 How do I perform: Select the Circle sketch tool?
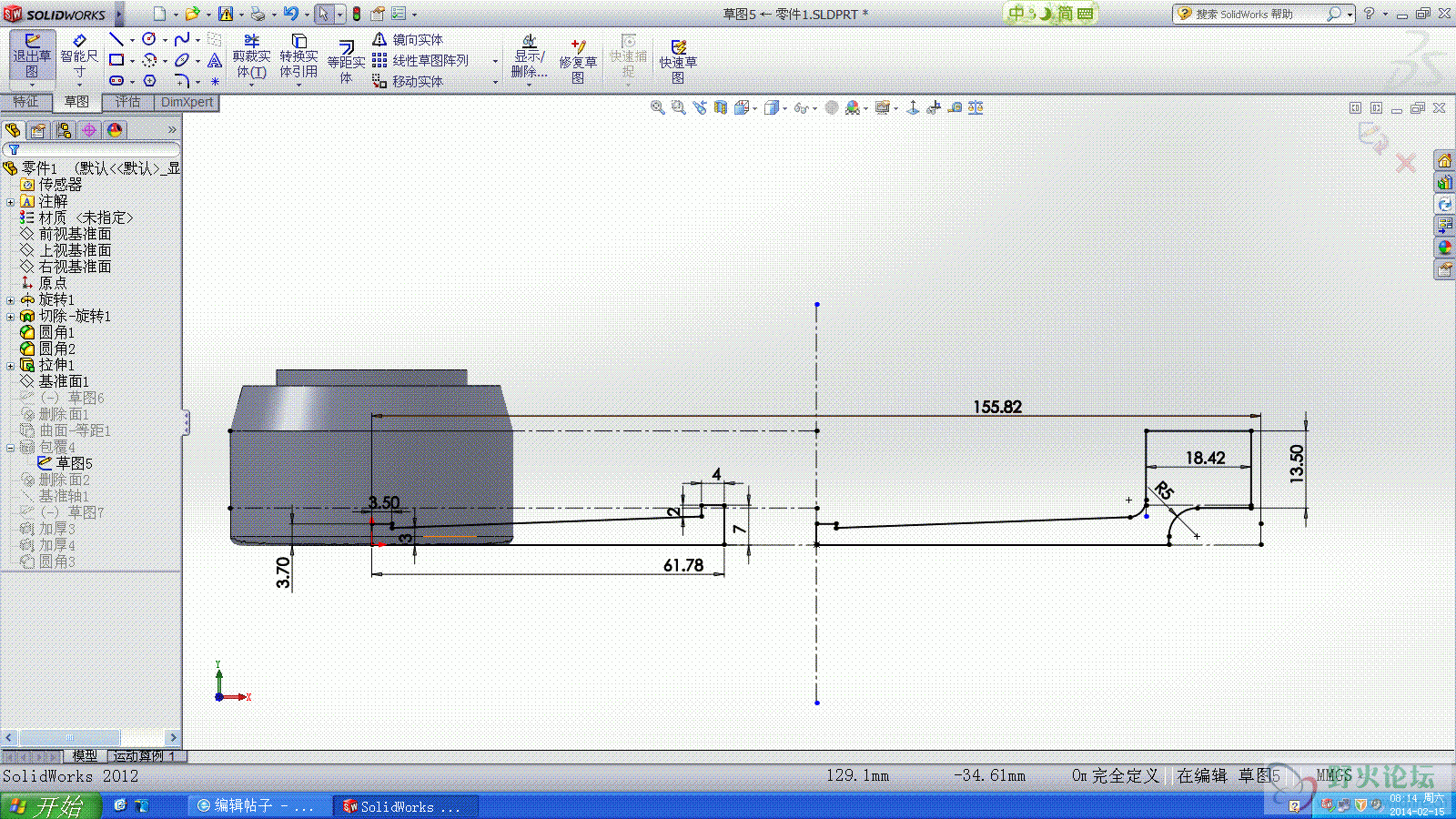[149, 39]
